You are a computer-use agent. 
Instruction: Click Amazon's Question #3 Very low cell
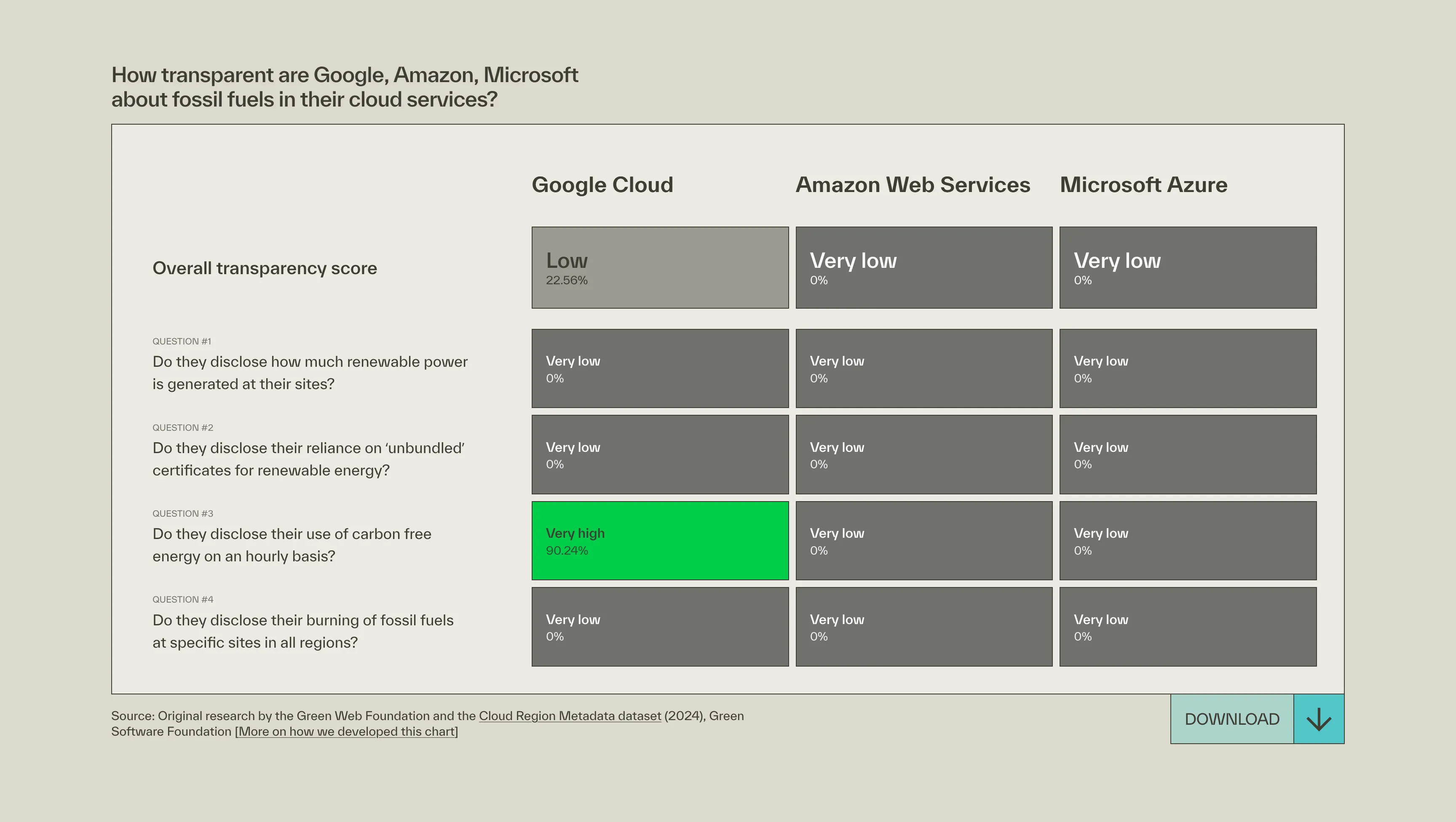point(923,541)
